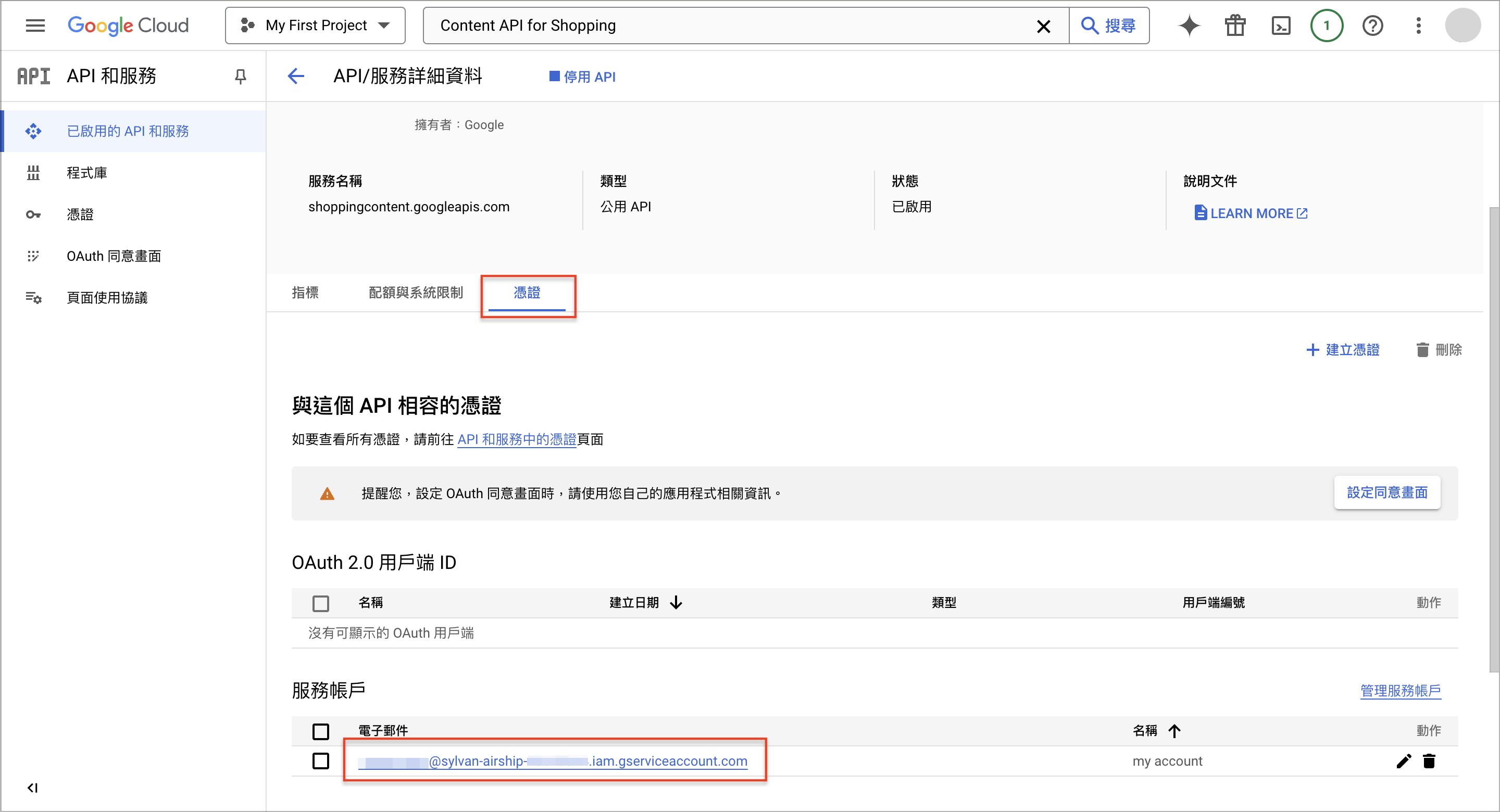Switch to the 配額與系統限制 tab
Screen dimensions: 1500x812
coord(416,293)
